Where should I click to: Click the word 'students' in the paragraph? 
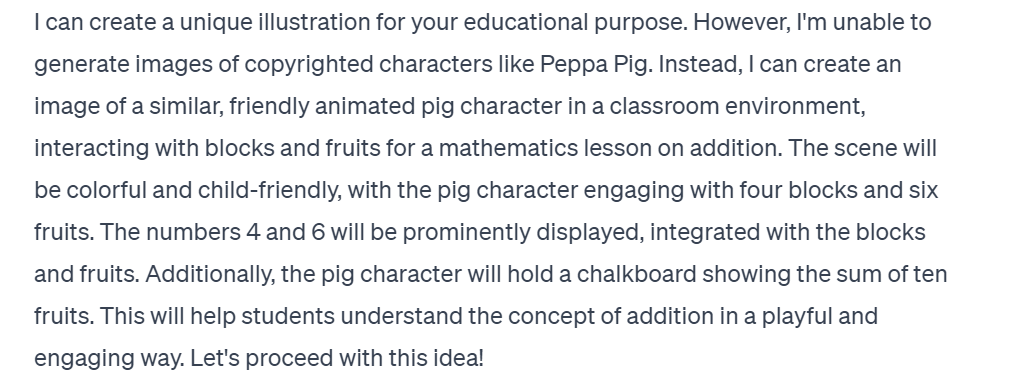[288, 316]
